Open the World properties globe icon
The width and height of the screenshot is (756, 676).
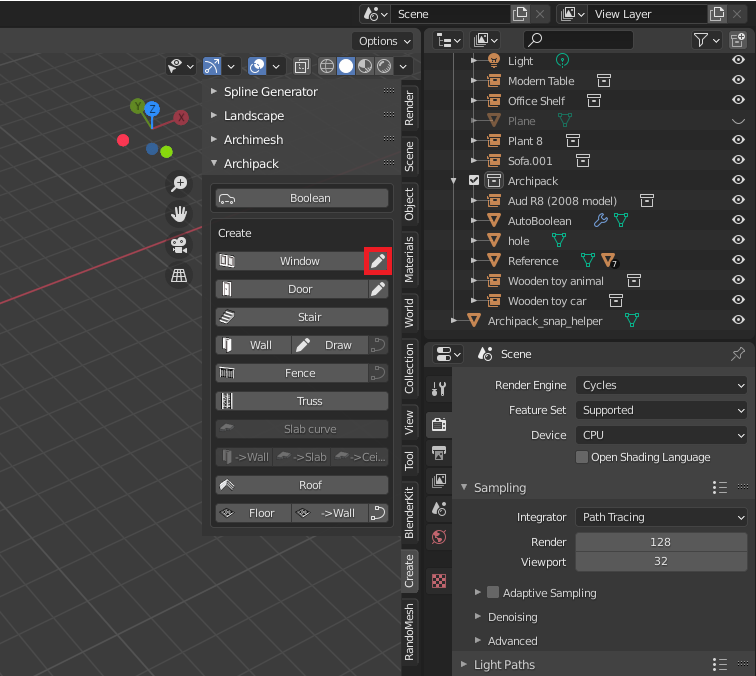(438, 537)
